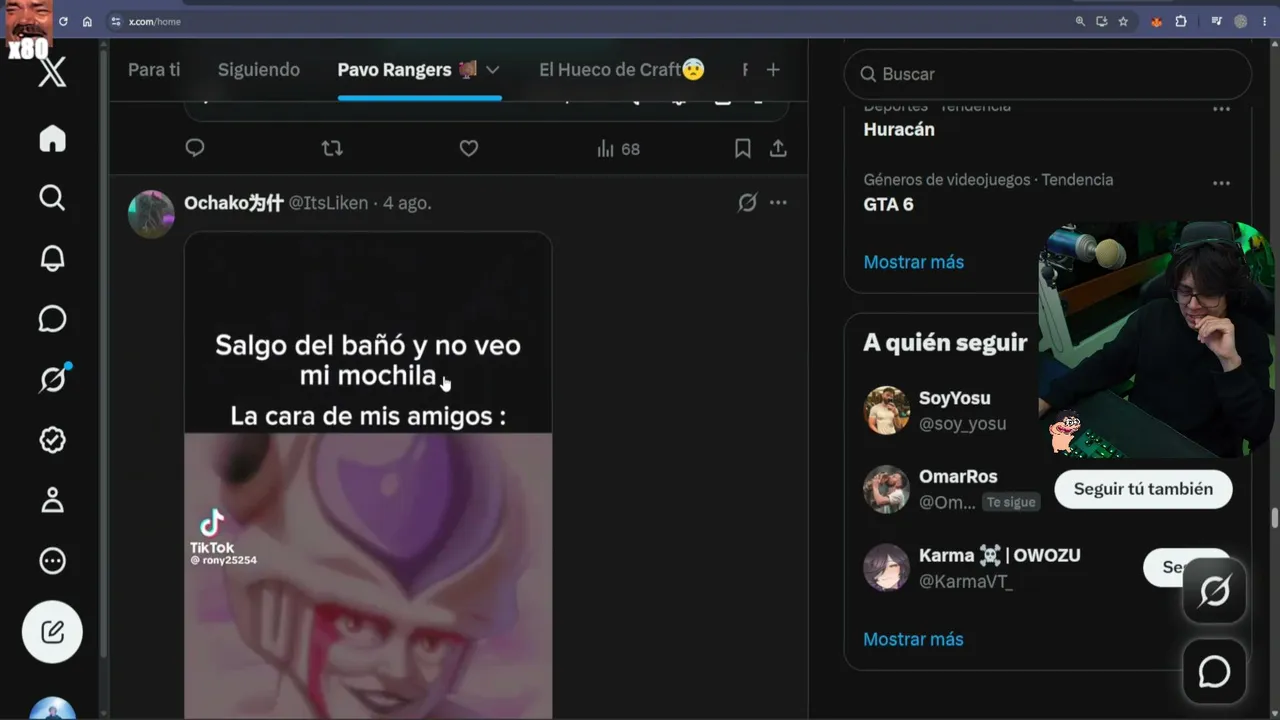Open Profile person icon in sidebar
Screen dimensions: 1280x720
(52, 500)
